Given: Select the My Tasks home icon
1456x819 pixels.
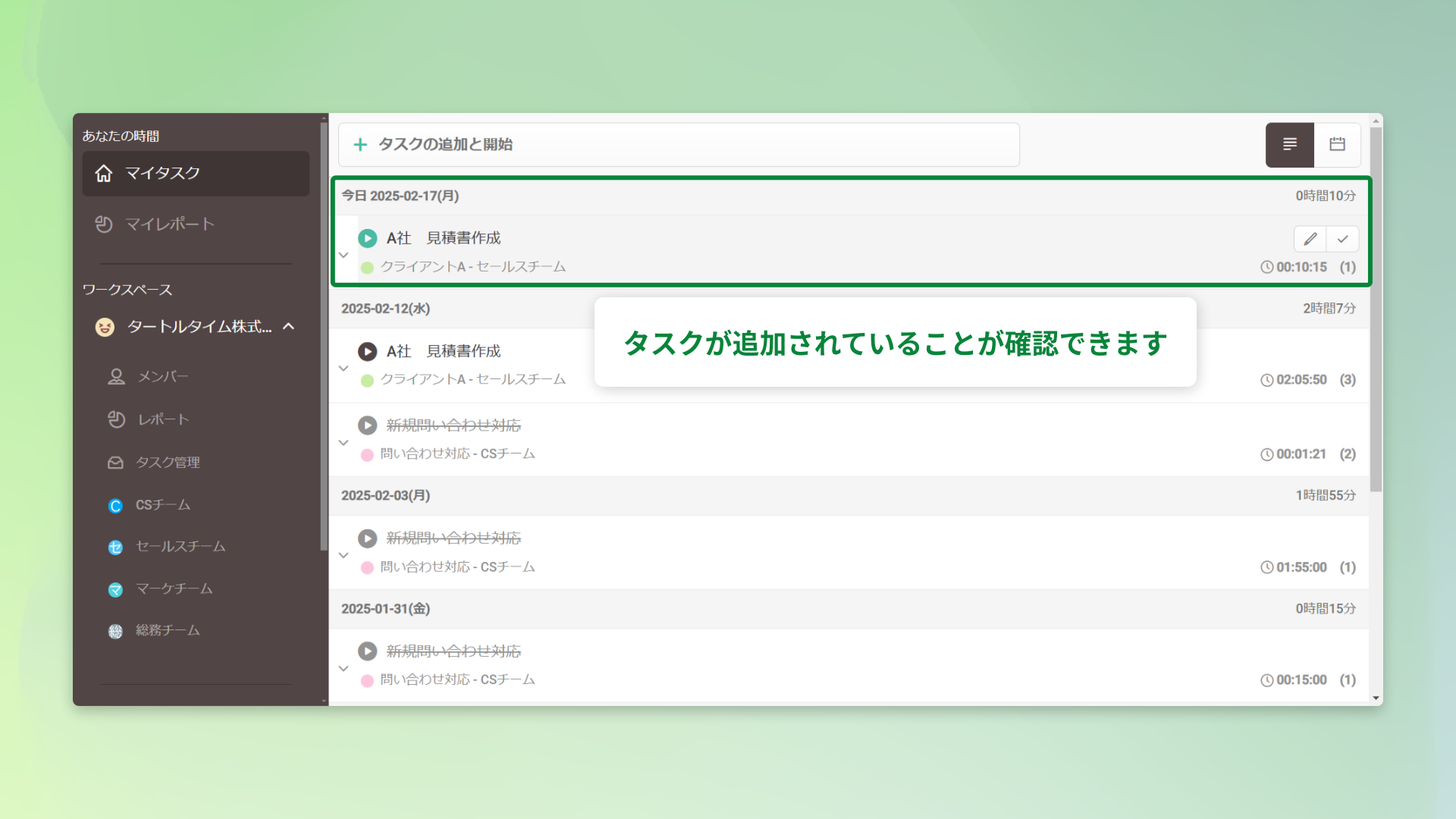Looking at the screenshot, I should 104,173.
